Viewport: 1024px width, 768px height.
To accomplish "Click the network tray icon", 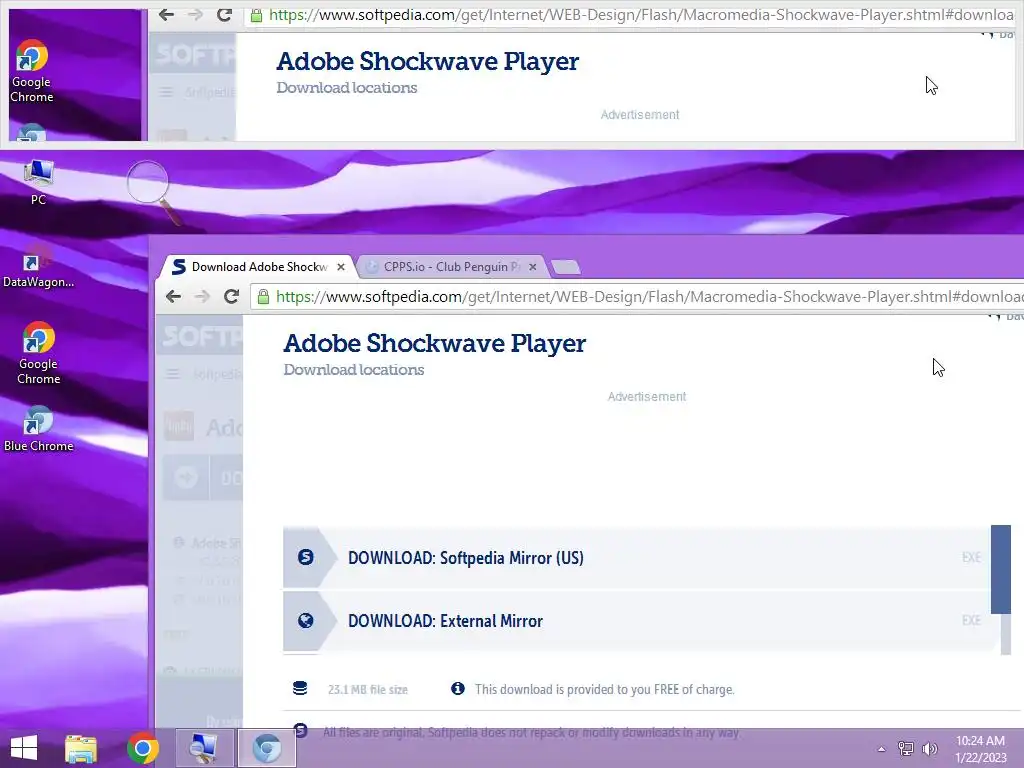I will pyautogui.click(x=906, y=748).
